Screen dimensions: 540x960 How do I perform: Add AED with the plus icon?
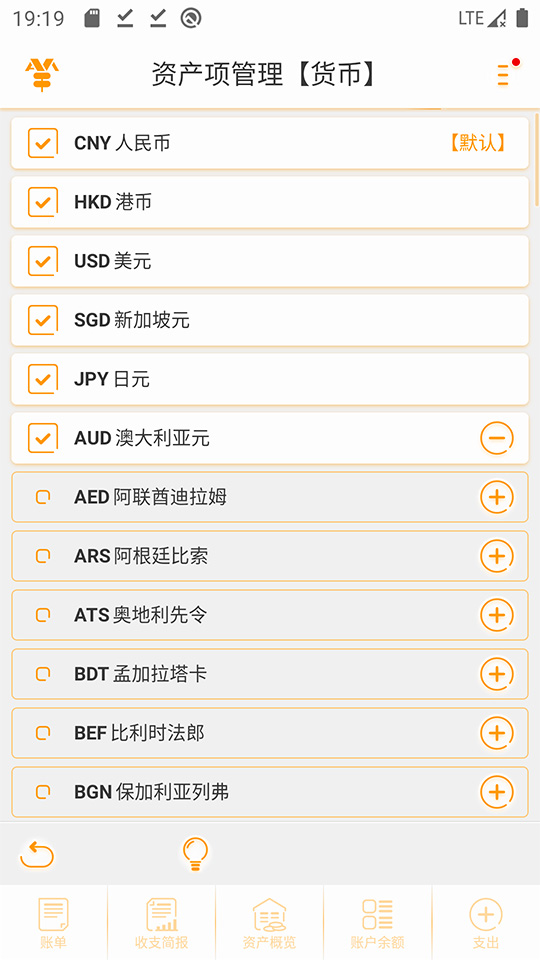click(497, 497)
